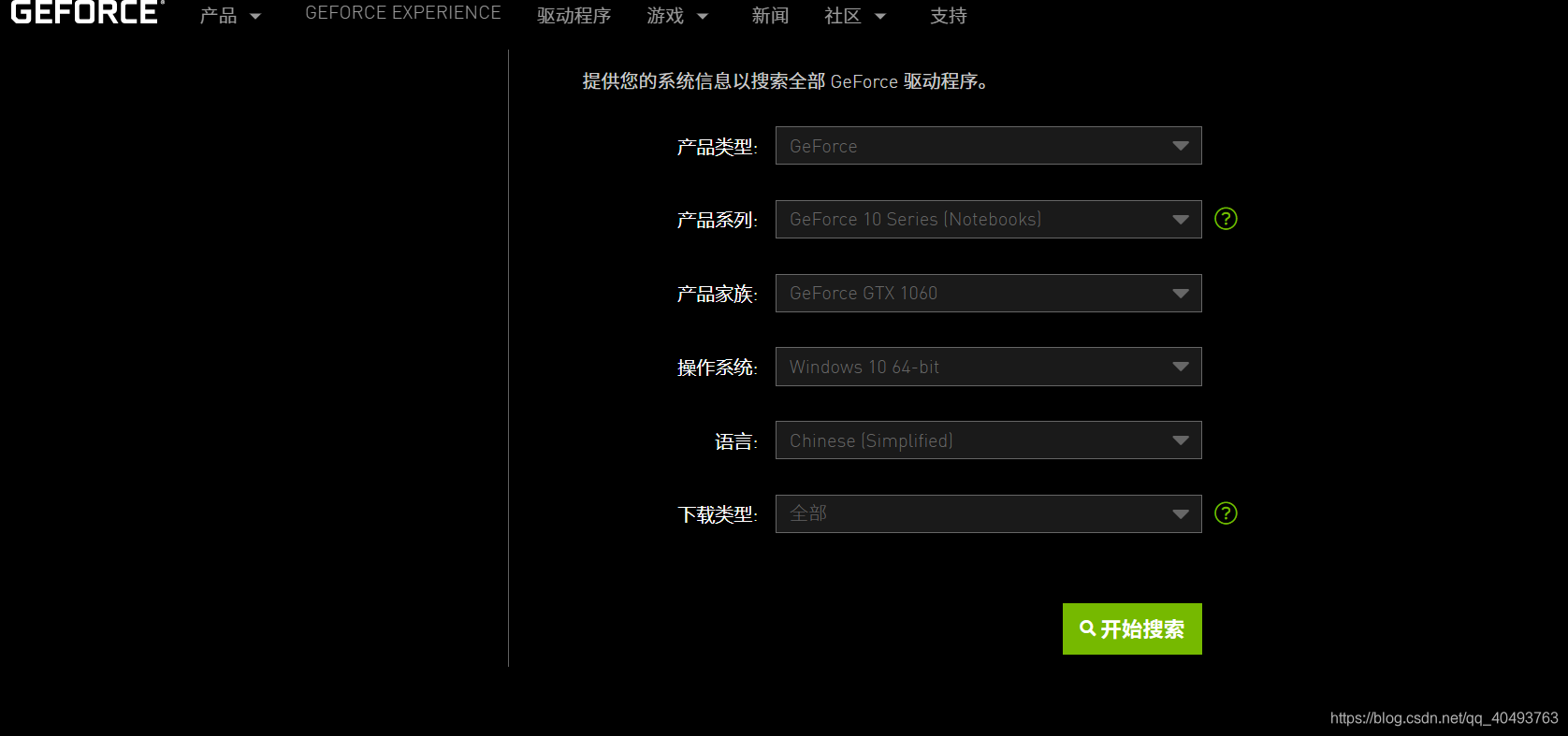Click the 产品类型 label
1568x736 pixels.
coord(717,147)
